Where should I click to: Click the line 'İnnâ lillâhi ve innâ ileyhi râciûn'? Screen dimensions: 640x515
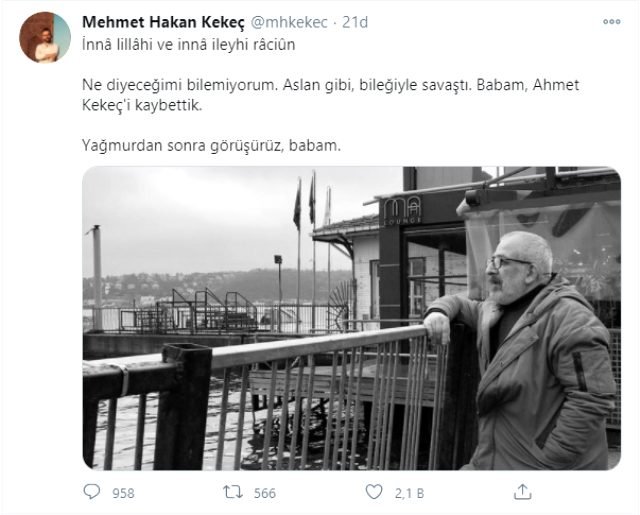coord(189,44)
